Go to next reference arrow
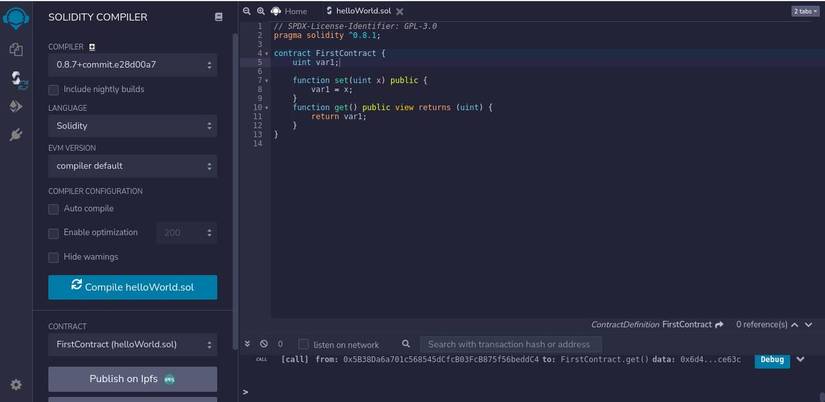This screenshot has width=825, height=402. (x=809, y=325)
